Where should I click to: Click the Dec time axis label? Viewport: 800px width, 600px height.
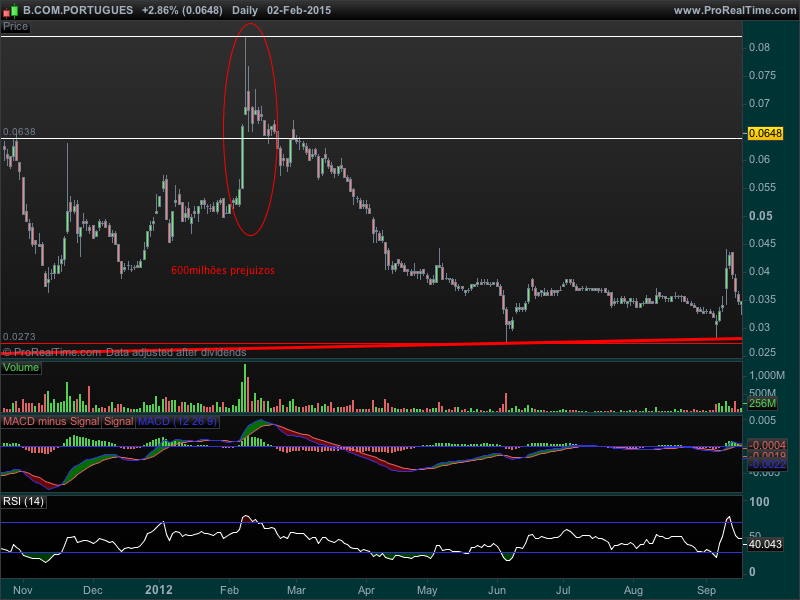click(93, 590)
